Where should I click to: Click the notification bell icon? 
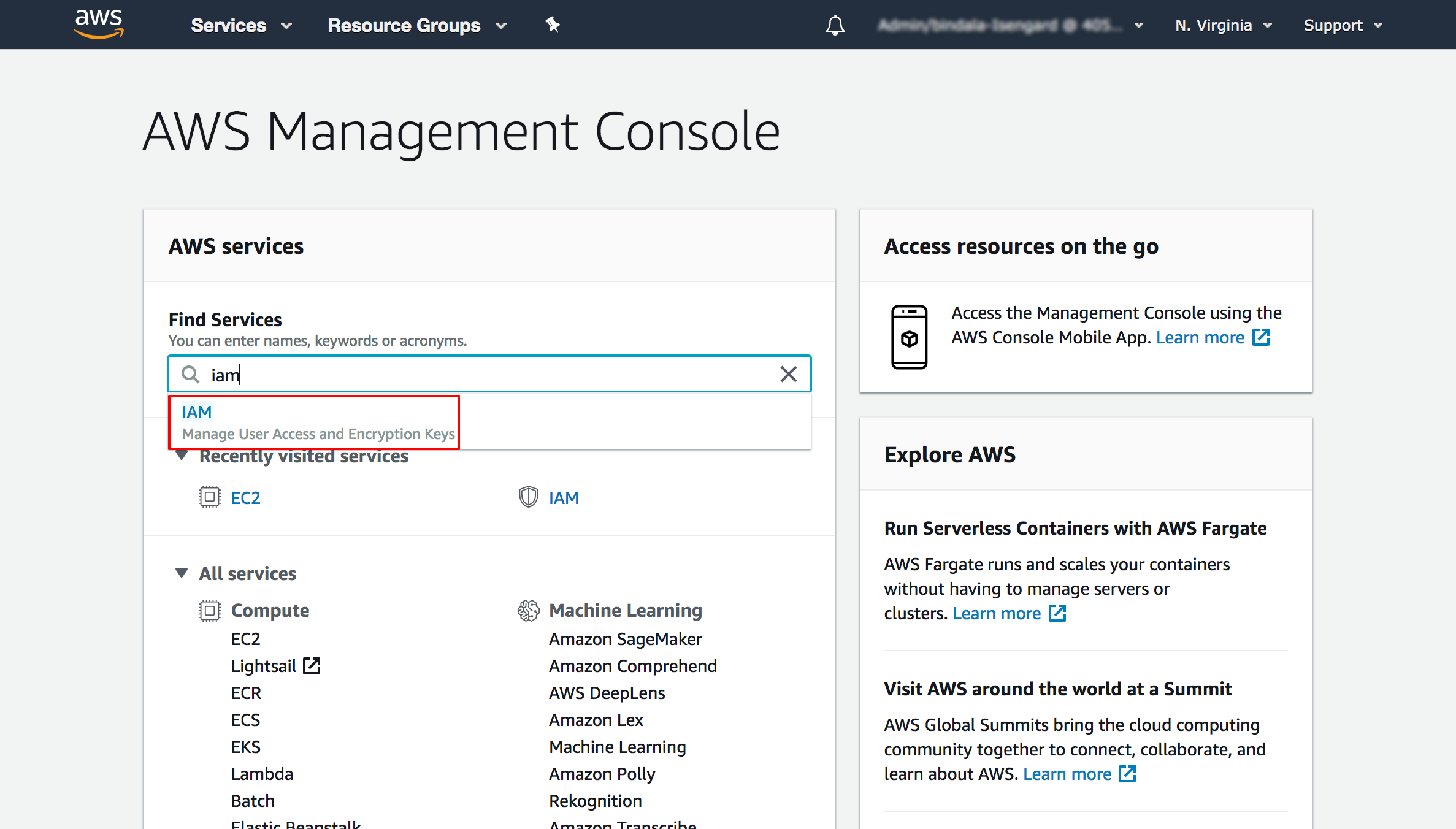point(834,24)
